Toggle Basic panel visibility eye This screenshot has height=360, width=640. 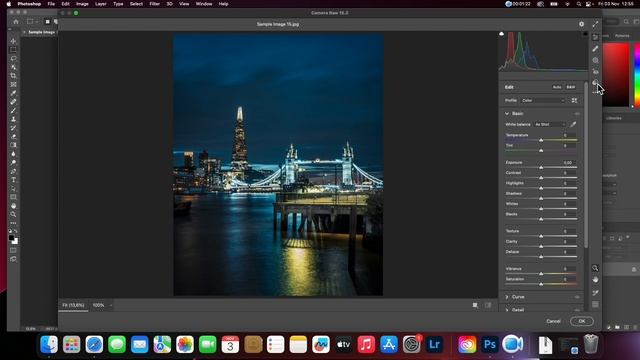pyautogui.click(x=577, y=114)
